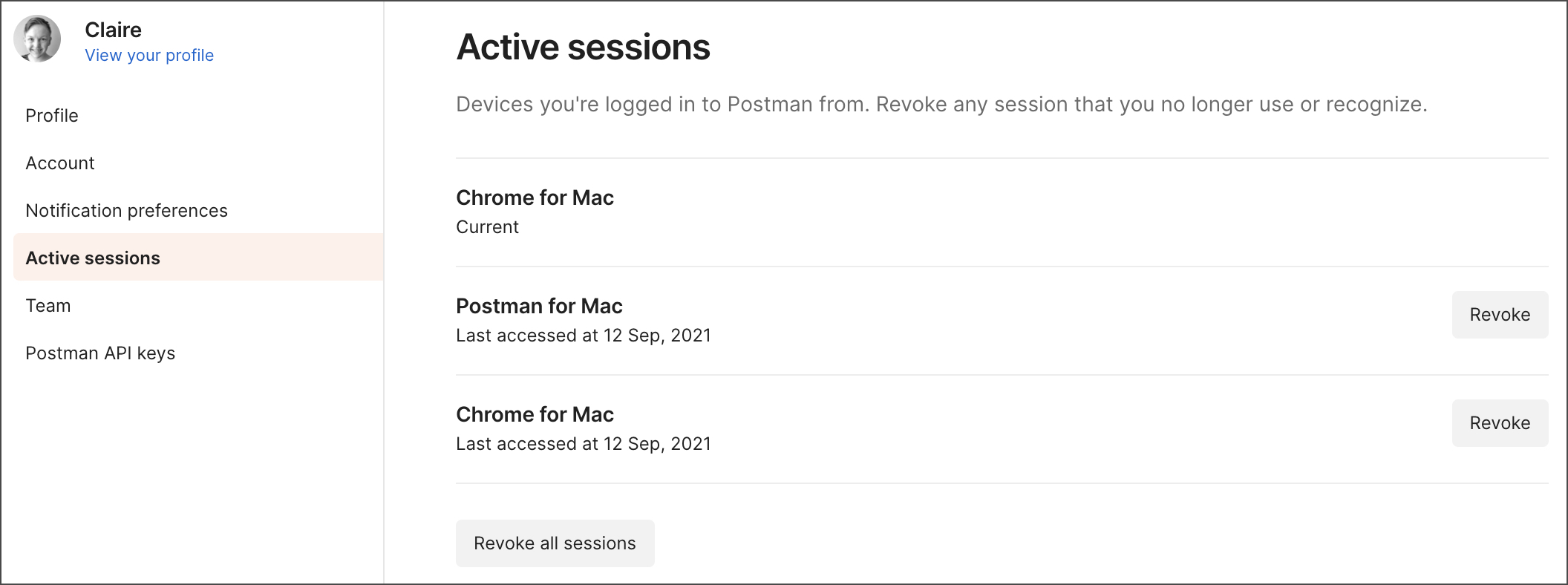Revoke the non-current Chrome for Mac session
The height and width of the screenshot is (585, 1568).
click(x=1500, y=423)
